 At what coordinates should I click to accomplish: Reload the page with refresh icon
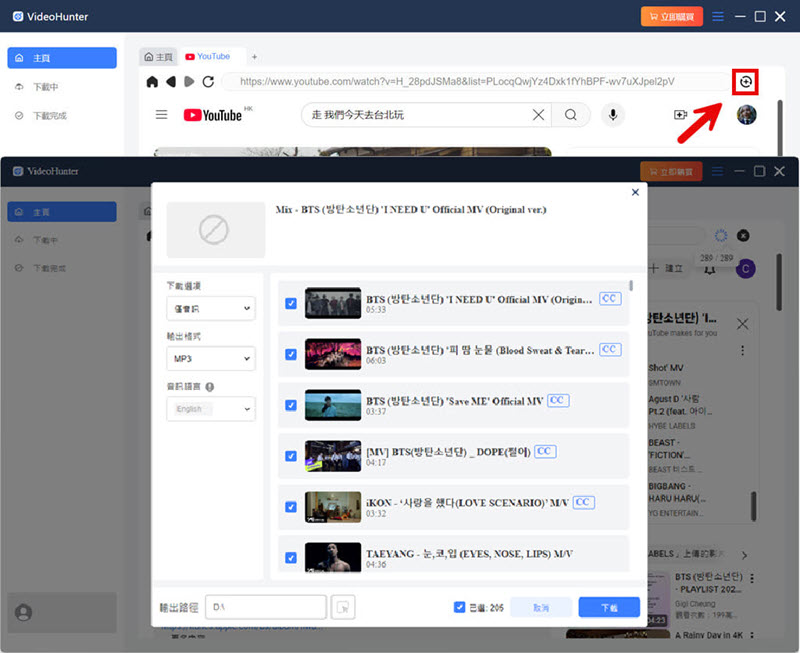click(208, 82)
